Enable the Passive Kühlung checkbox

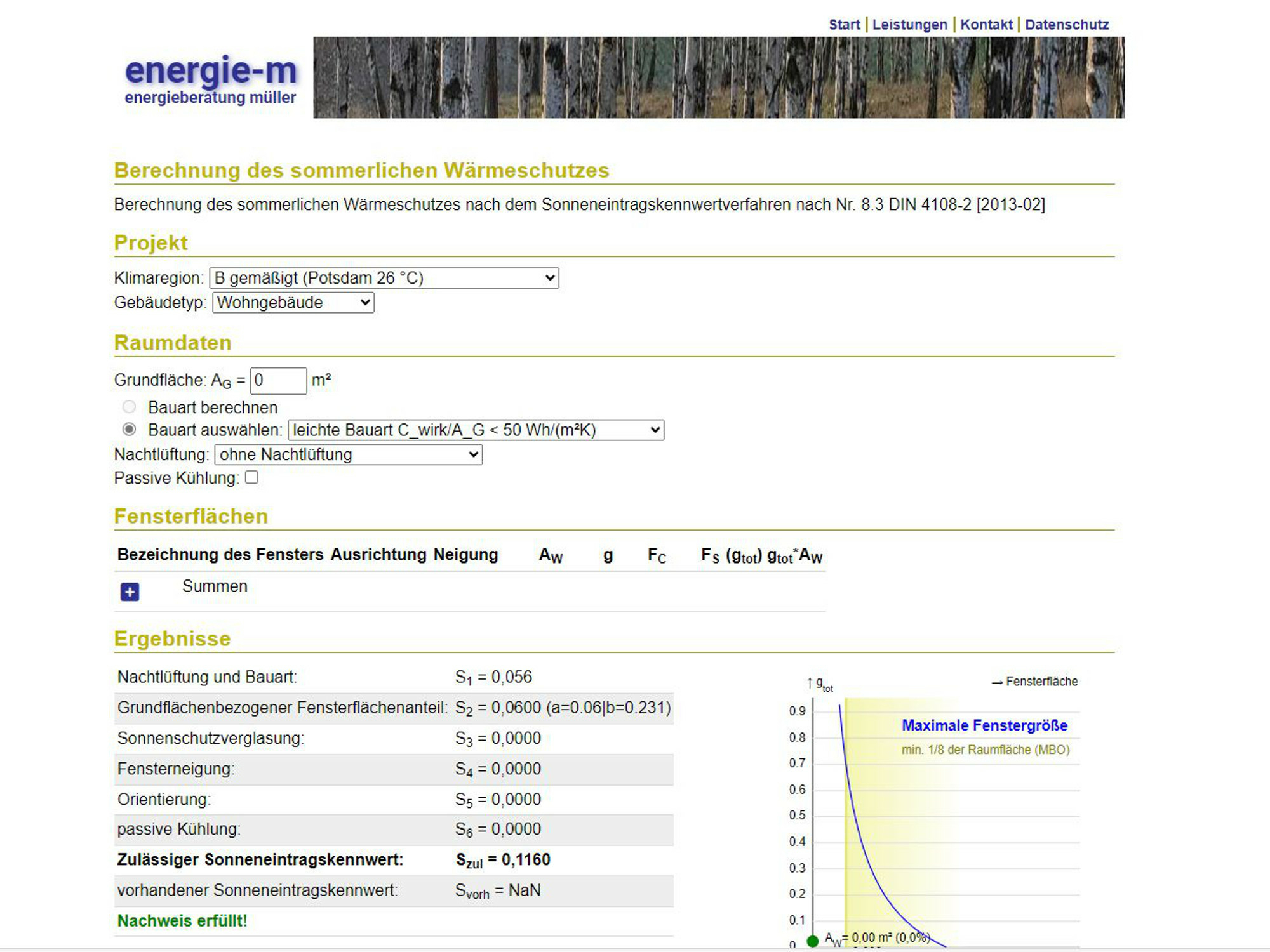(x=251, y=477)
